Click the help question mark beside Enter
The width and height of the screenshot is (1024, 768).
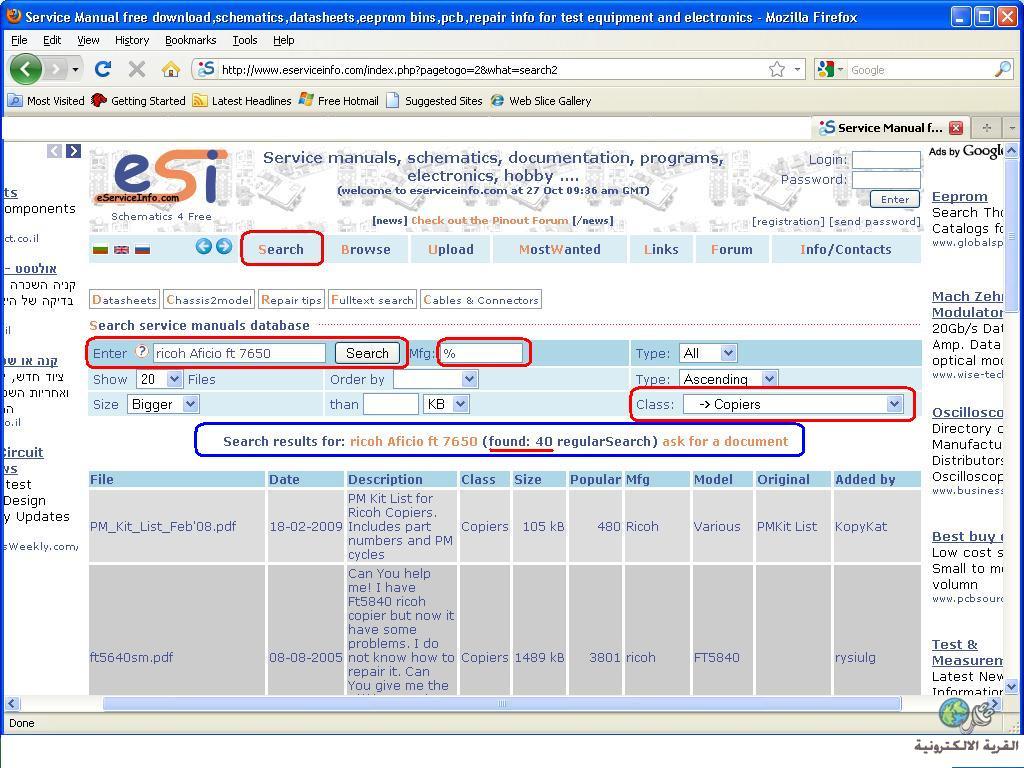click(x=142, y=351)
